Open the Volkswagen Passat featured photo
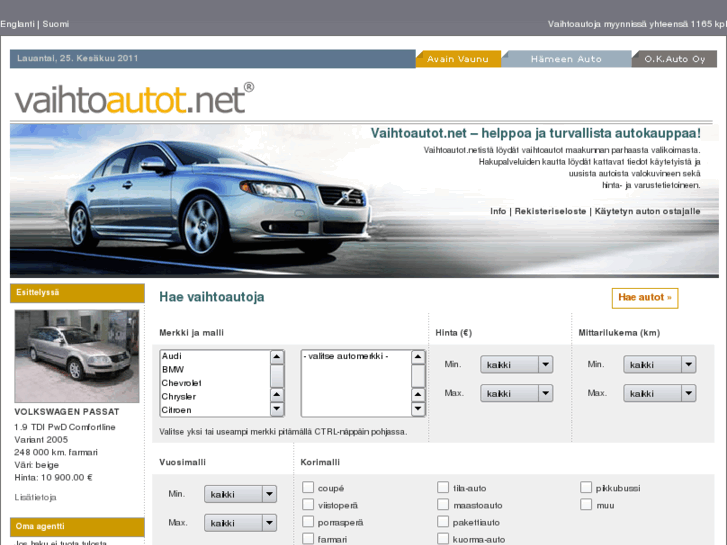The image size is (727, 545). [77, 356]
